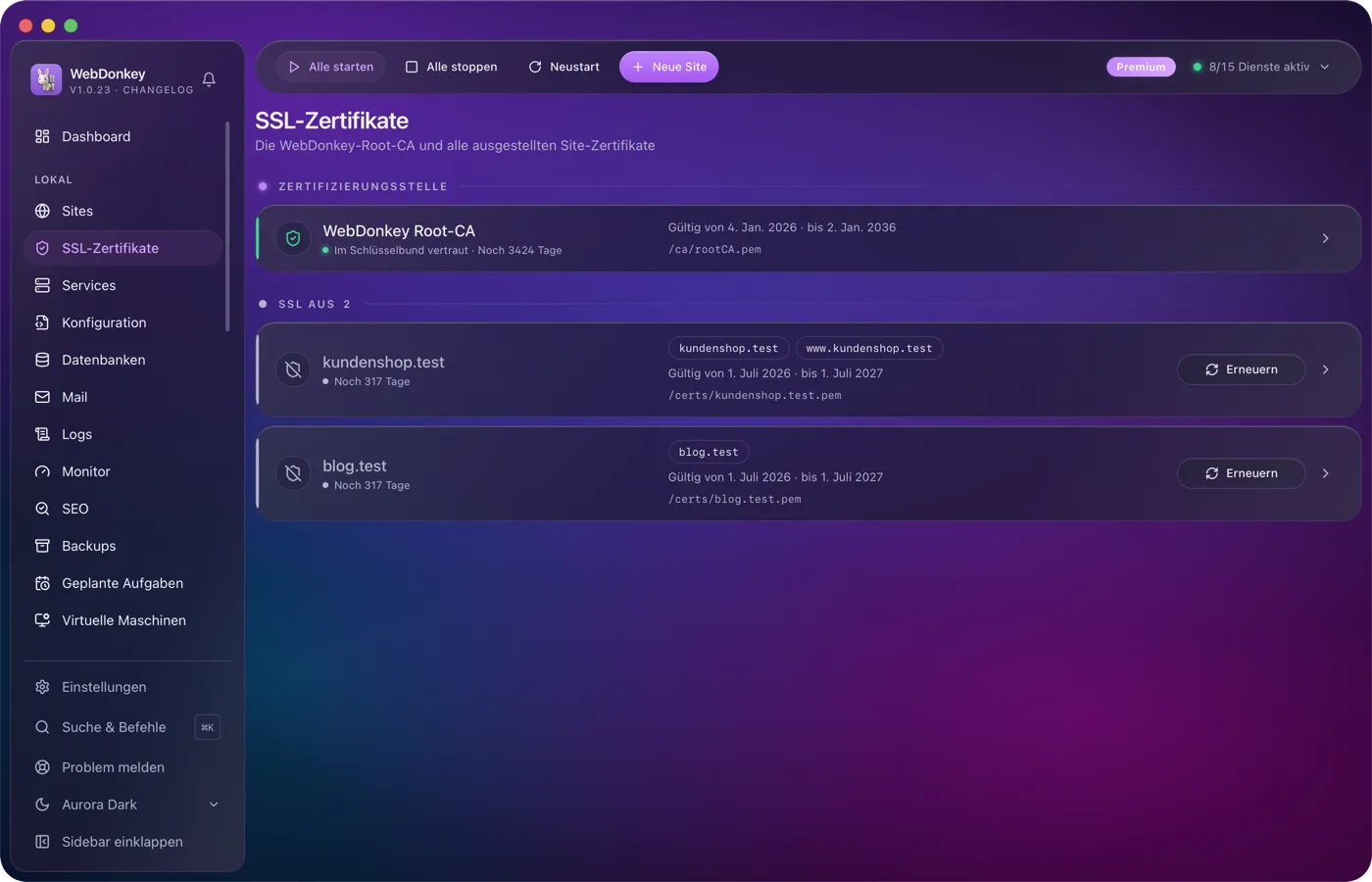Expand kundenshop.test row chevron
The width and height of the screenshot is (1372, 882).
tap(1325, 369)
